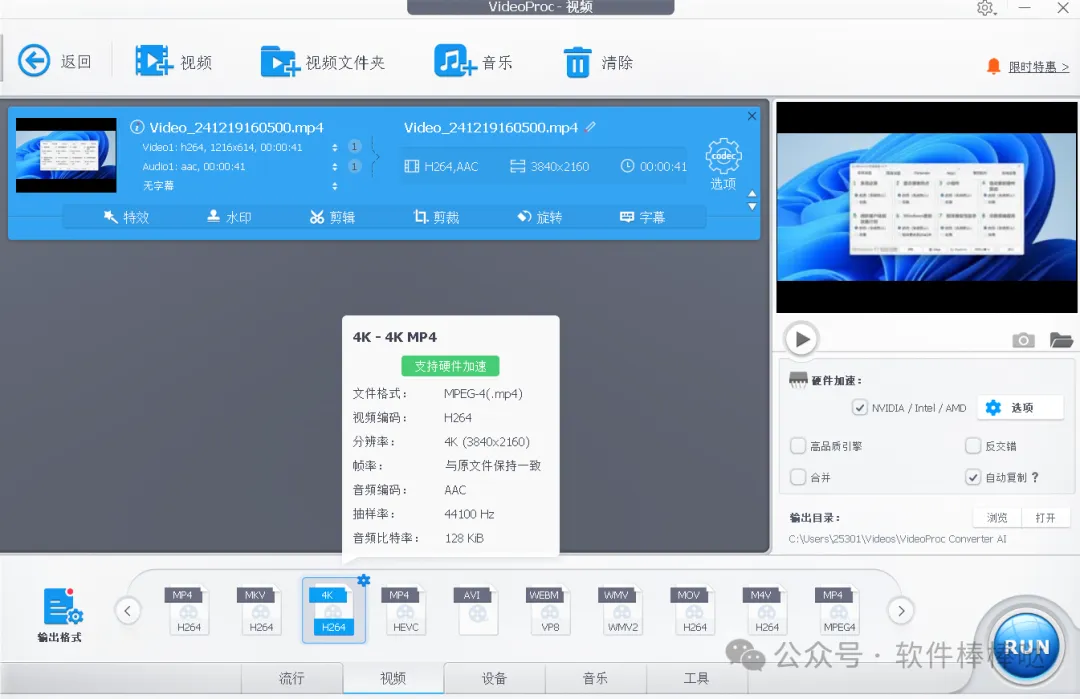The height and width of the screenshot is (699, 1080).
Task: Open the 字幕 subtitle tool
Action: 642,217
